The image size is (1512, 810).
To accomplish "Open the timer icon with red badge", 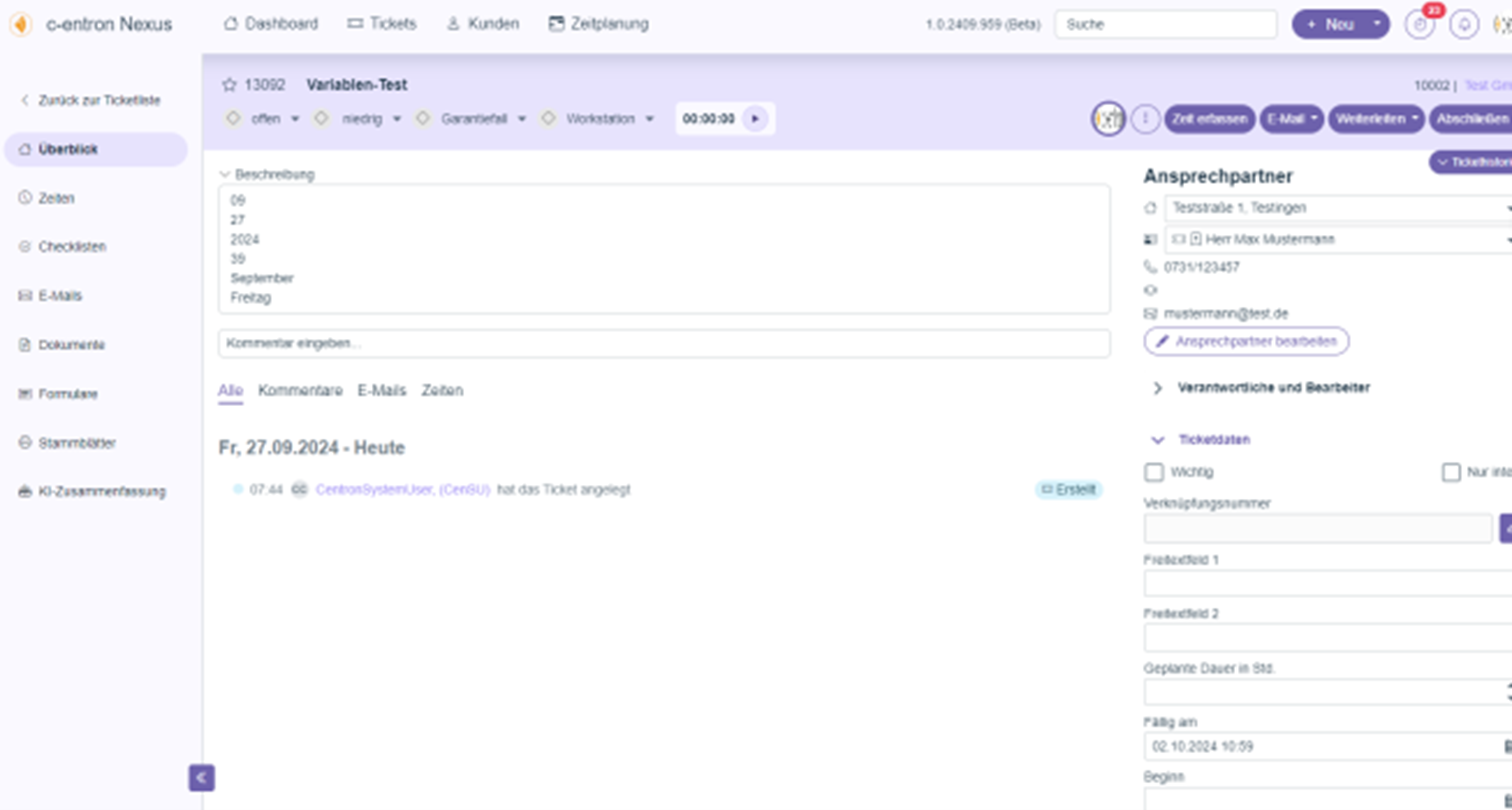I will tap(1419, 25).
